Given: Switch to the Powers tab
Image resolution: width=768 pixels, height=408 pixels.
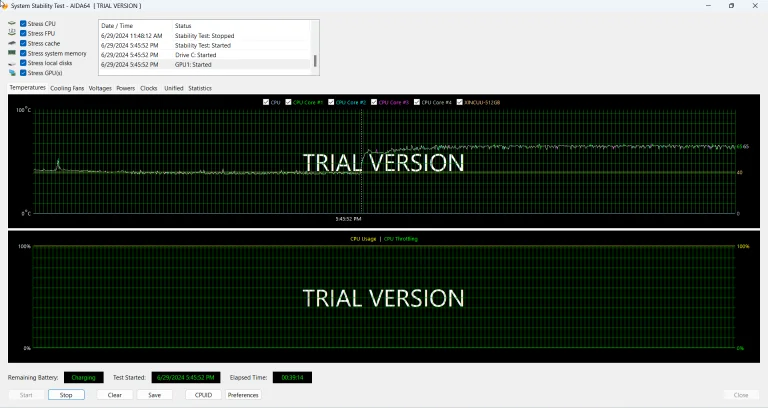Looking at the screenshot, I should click(125, 88).
